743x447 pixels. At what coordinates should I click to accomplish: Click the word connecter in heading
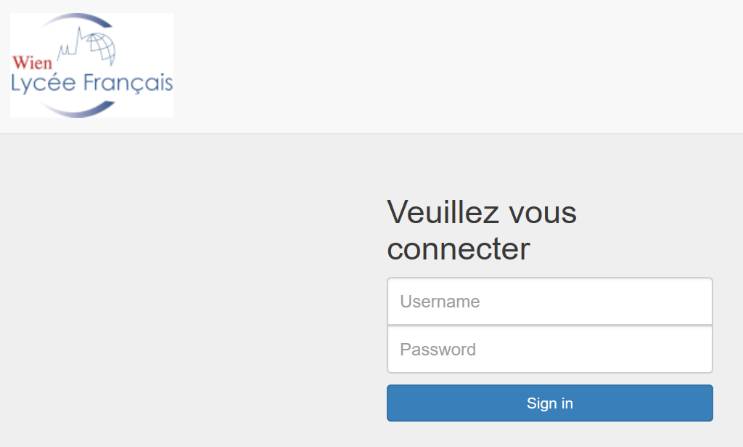coord(458,249)
